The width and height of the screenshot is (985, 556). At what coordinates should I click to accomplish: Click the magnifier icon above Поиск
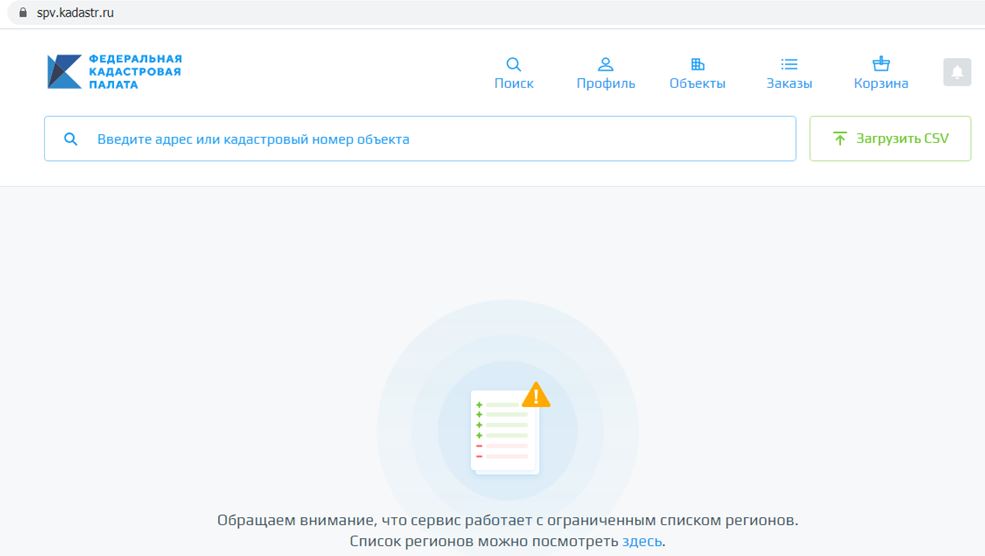coord(514,64)
